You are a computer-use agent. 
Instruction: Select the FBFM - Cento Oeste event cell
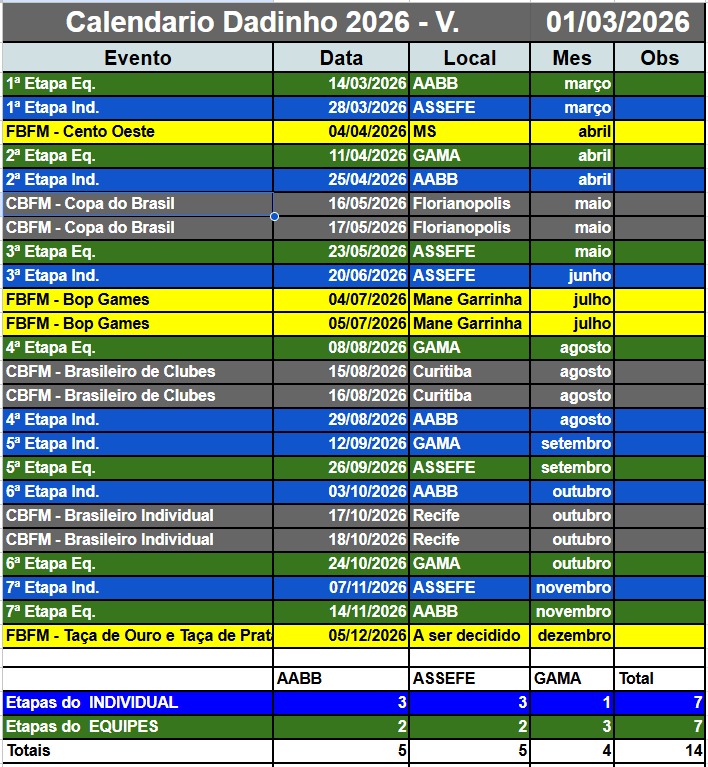click(138, 132)
